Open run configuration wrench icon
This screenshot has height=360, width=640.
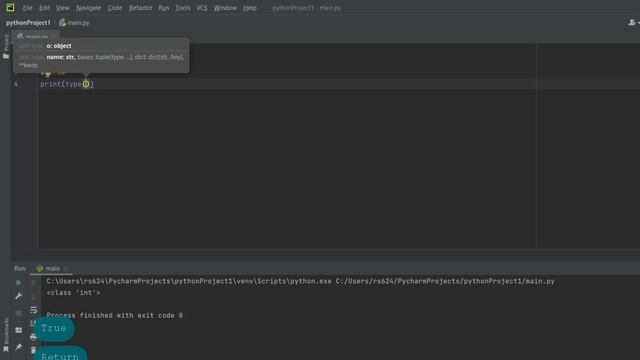click(18, 296)
